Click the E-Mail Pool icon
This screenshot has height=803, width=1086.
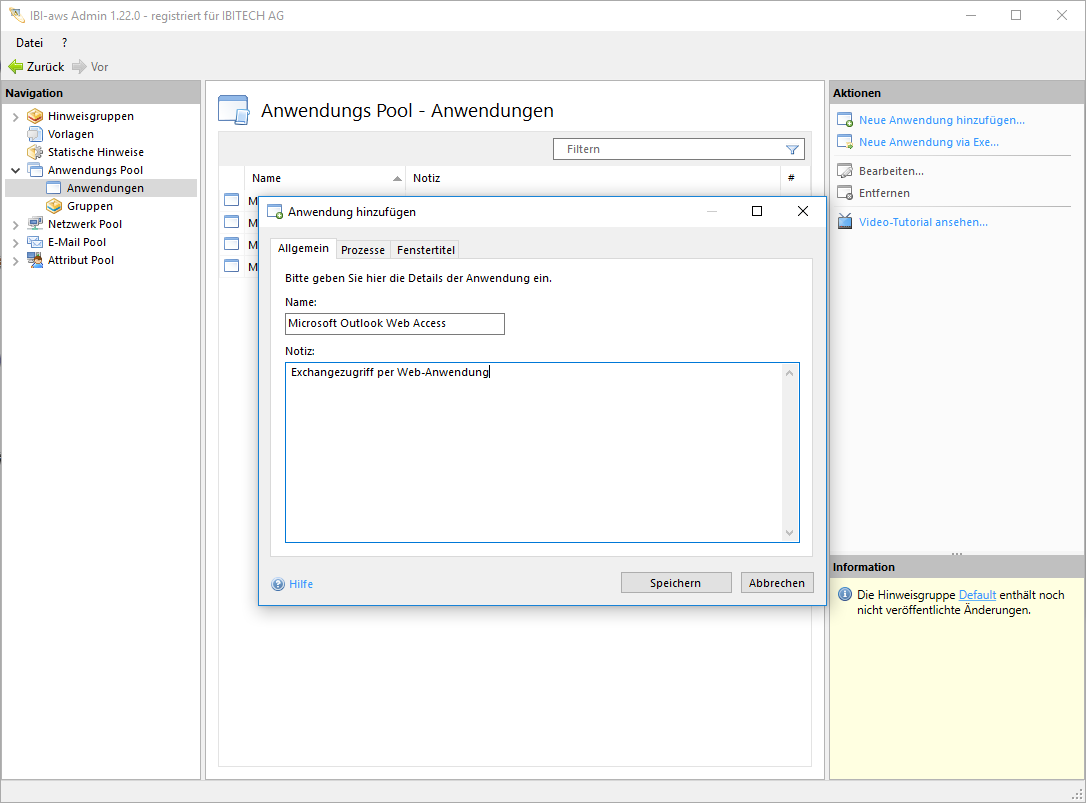[35, 242]
